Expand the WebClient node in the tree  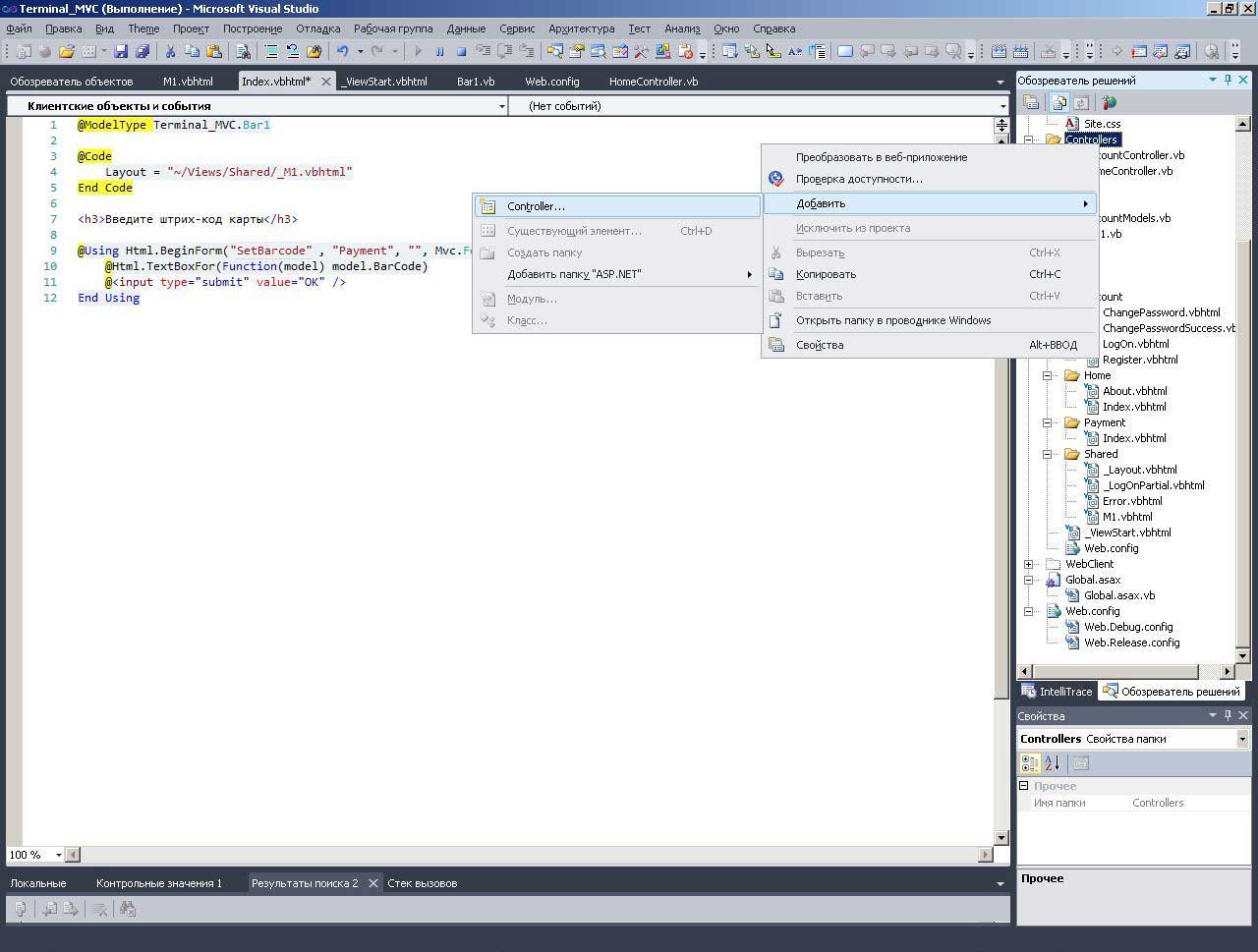pos(1029,564)
